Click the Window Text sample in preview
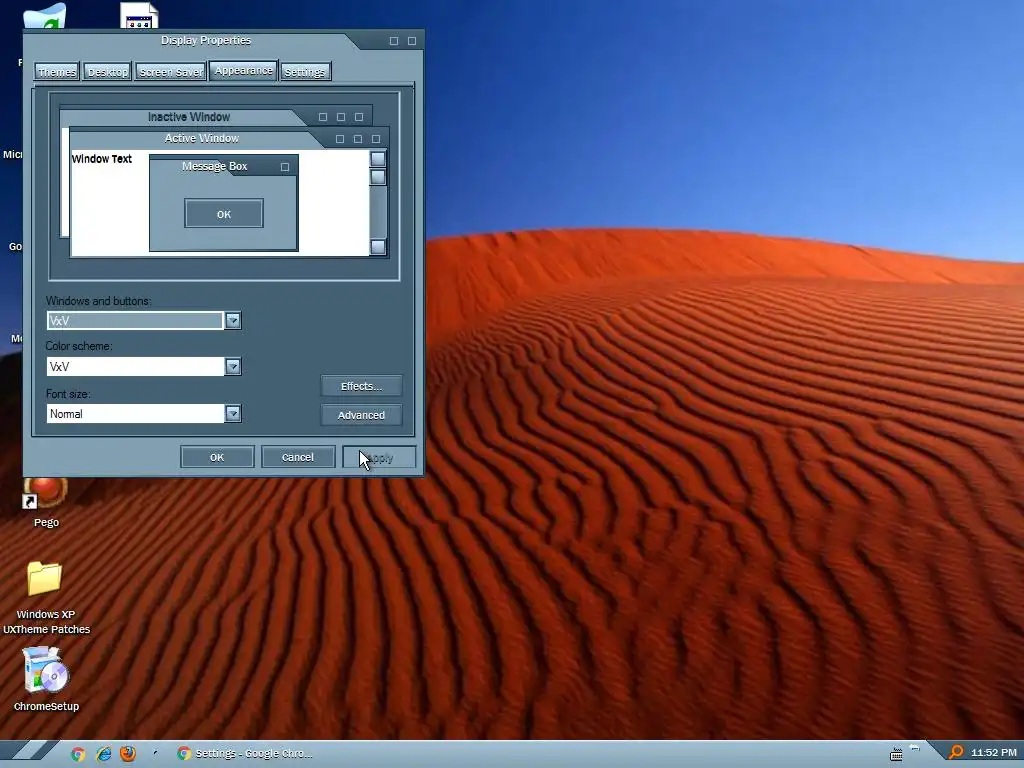The height and width of the screenshot is (768, 1024). 102,159
